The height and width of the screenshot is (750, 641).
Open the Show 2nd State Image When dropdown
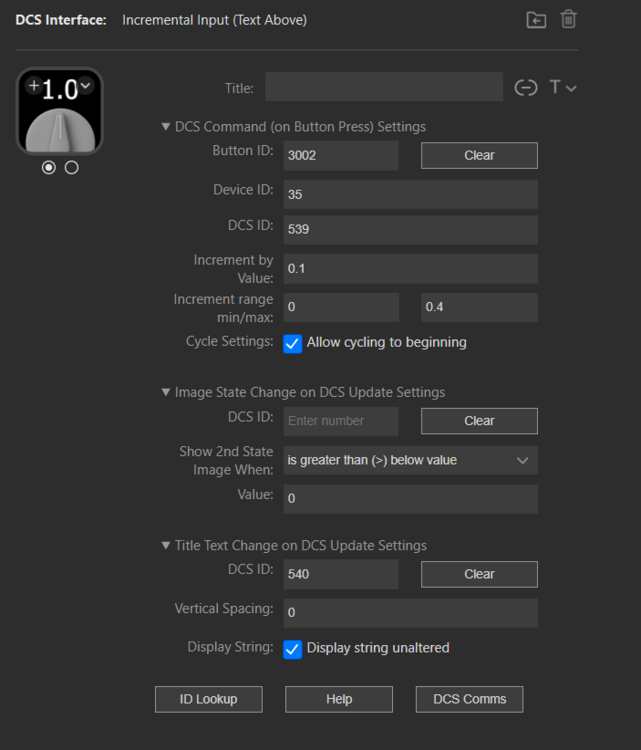pos(410,460)
